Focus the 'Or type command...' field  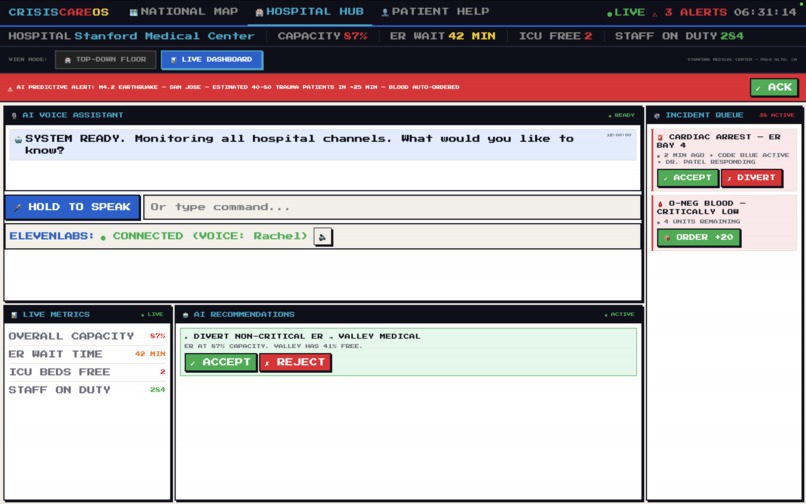pos(392,207)
